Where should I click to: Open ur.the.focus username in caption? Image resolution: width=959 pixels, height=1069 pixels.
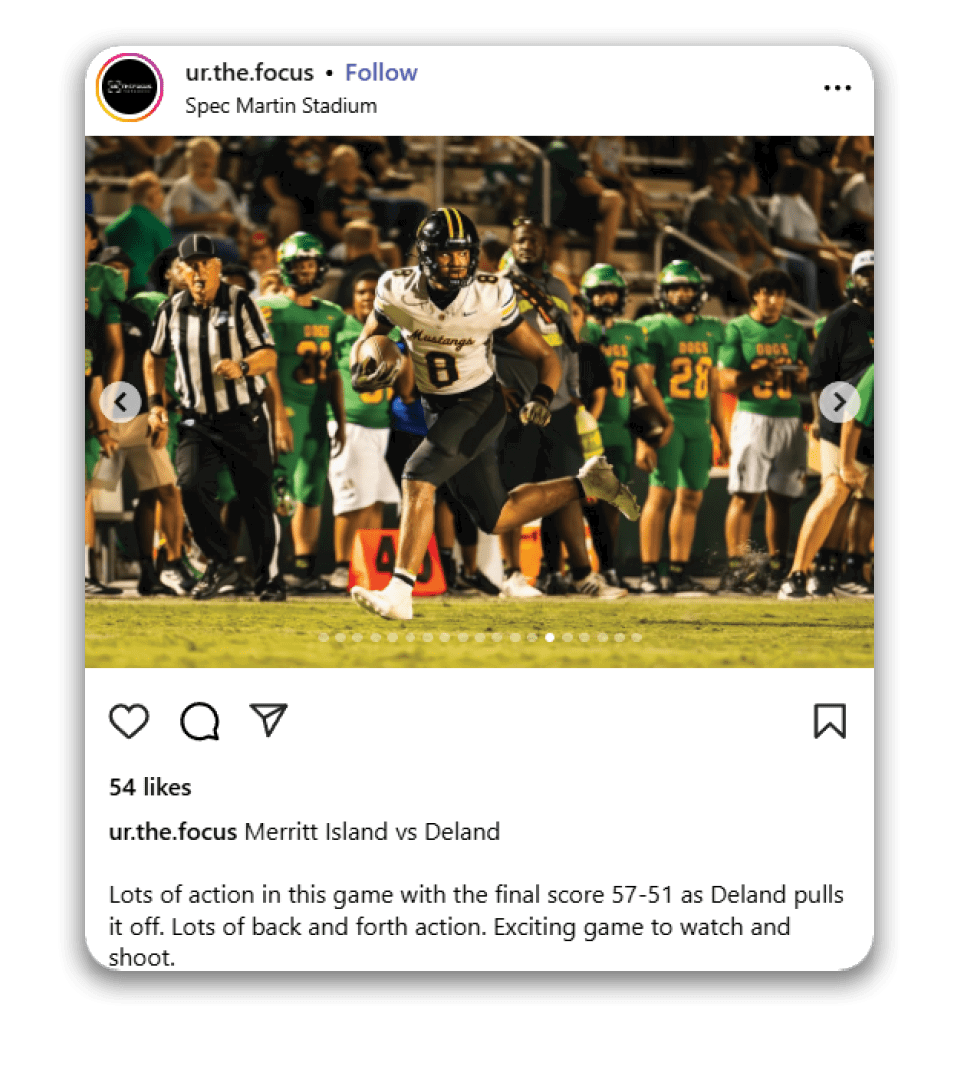172,832
